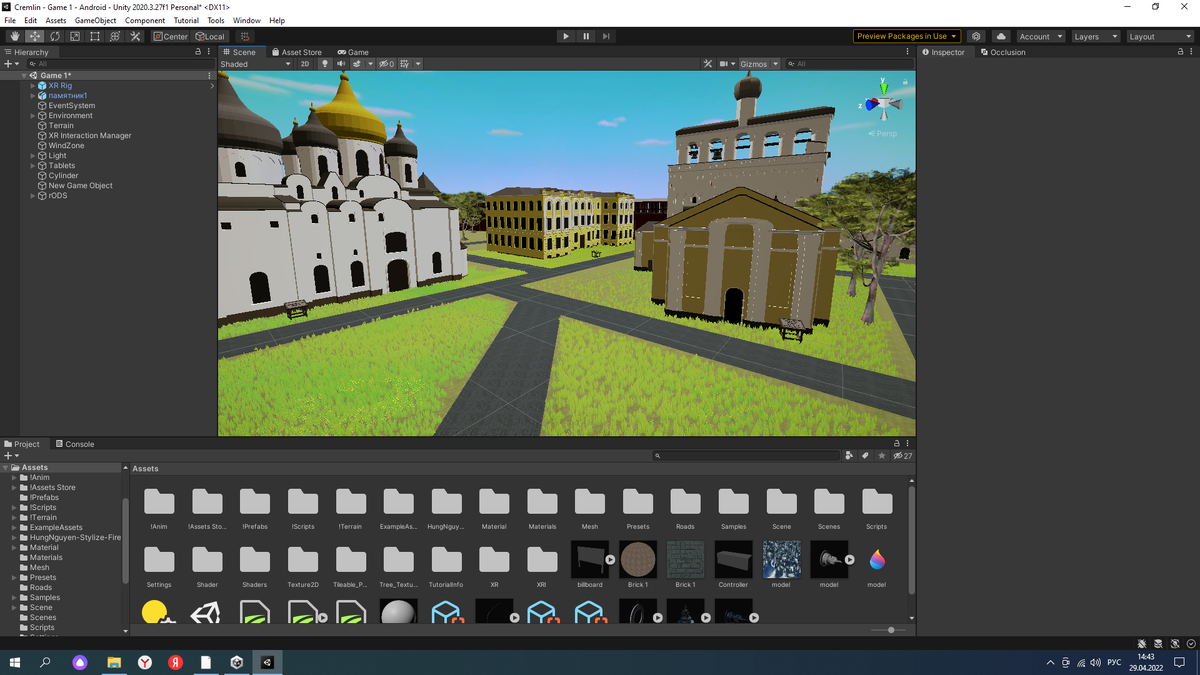Open the Account dropdown
Screen dimensions: 1200x675
(x=1040, y=36)
